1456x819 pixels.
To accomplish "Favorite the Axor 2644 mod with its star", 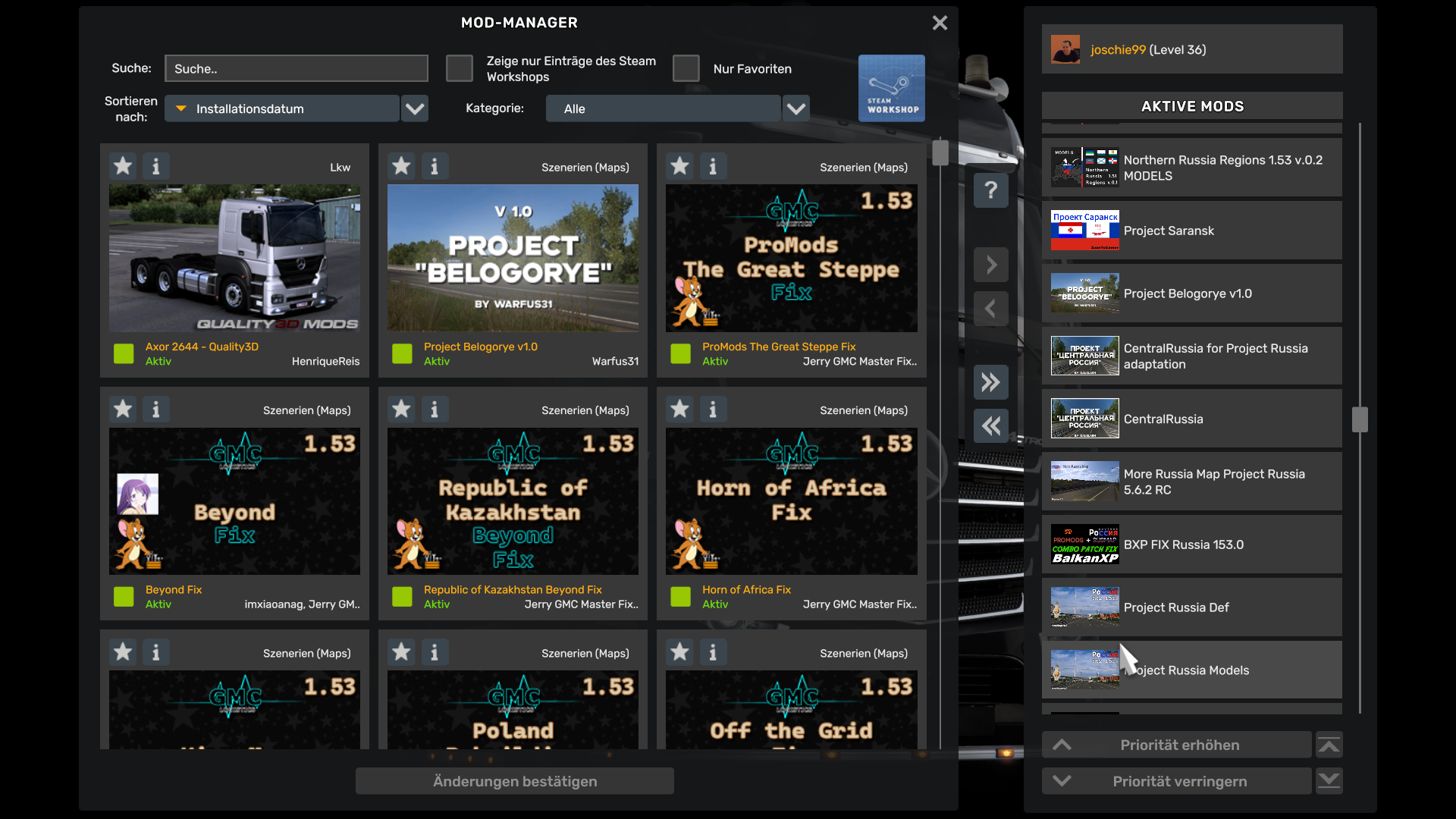I will click(123, 166).
